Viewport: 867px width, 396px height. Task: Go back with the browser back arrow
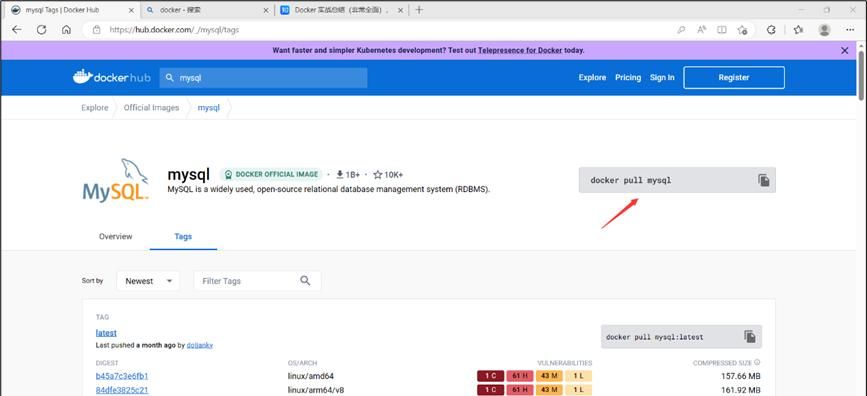click(17, 30)
